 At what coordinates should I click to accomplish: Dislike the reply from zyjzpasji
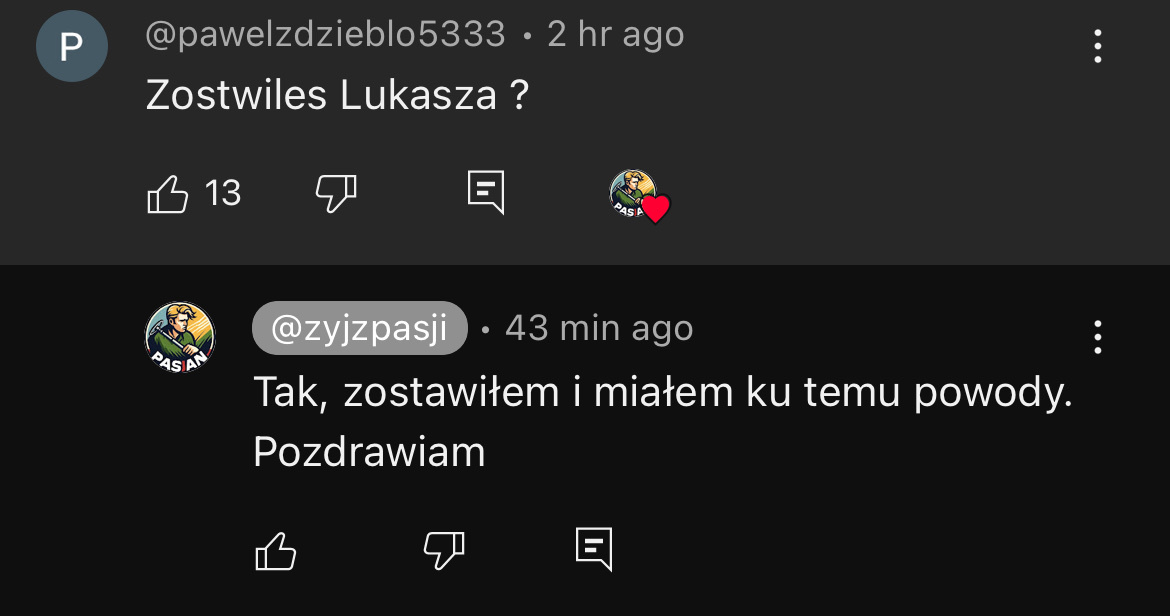tap(444, 550)
